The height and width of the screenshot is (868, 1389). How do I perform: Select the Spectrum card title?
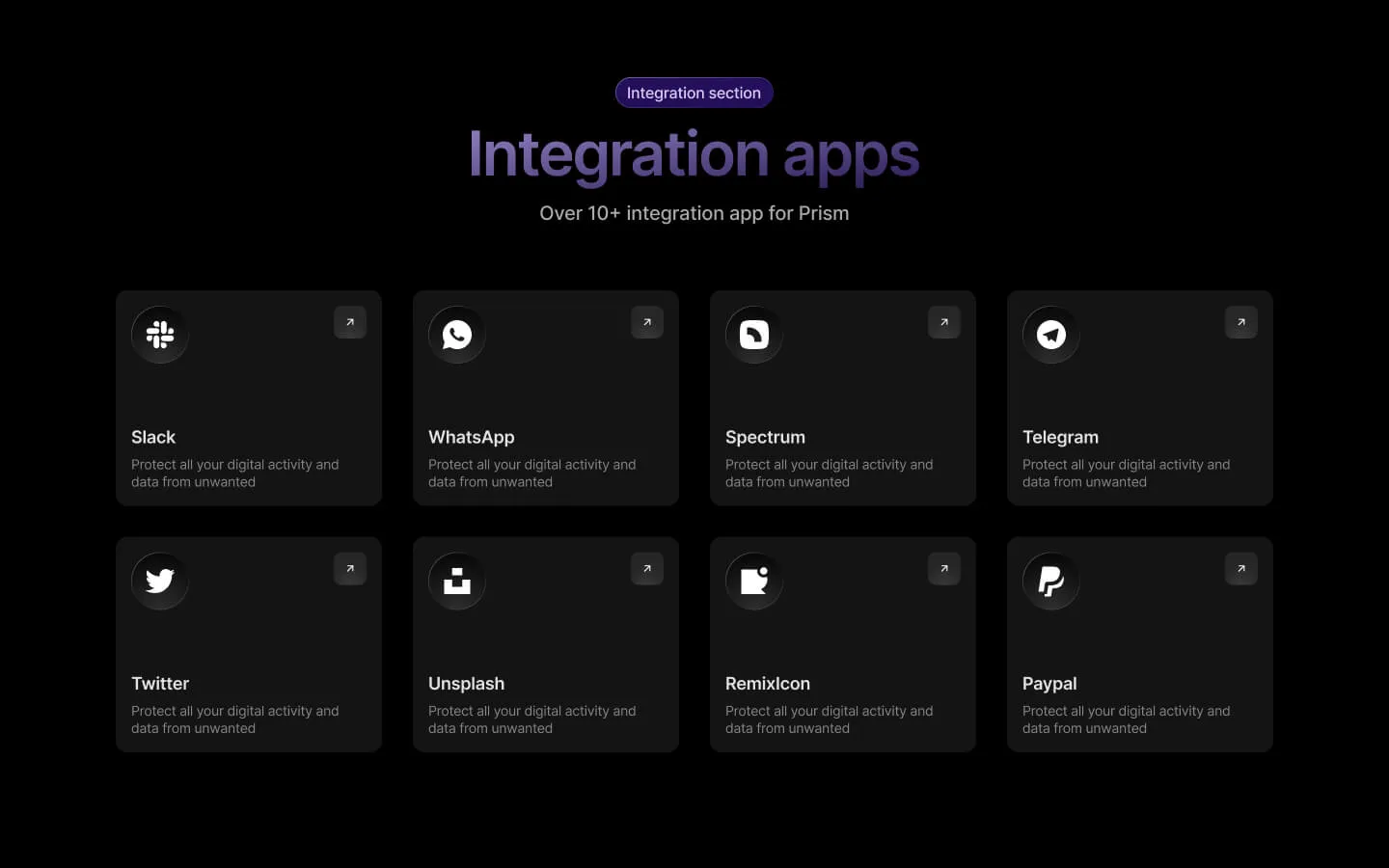(x=765, y=437)
